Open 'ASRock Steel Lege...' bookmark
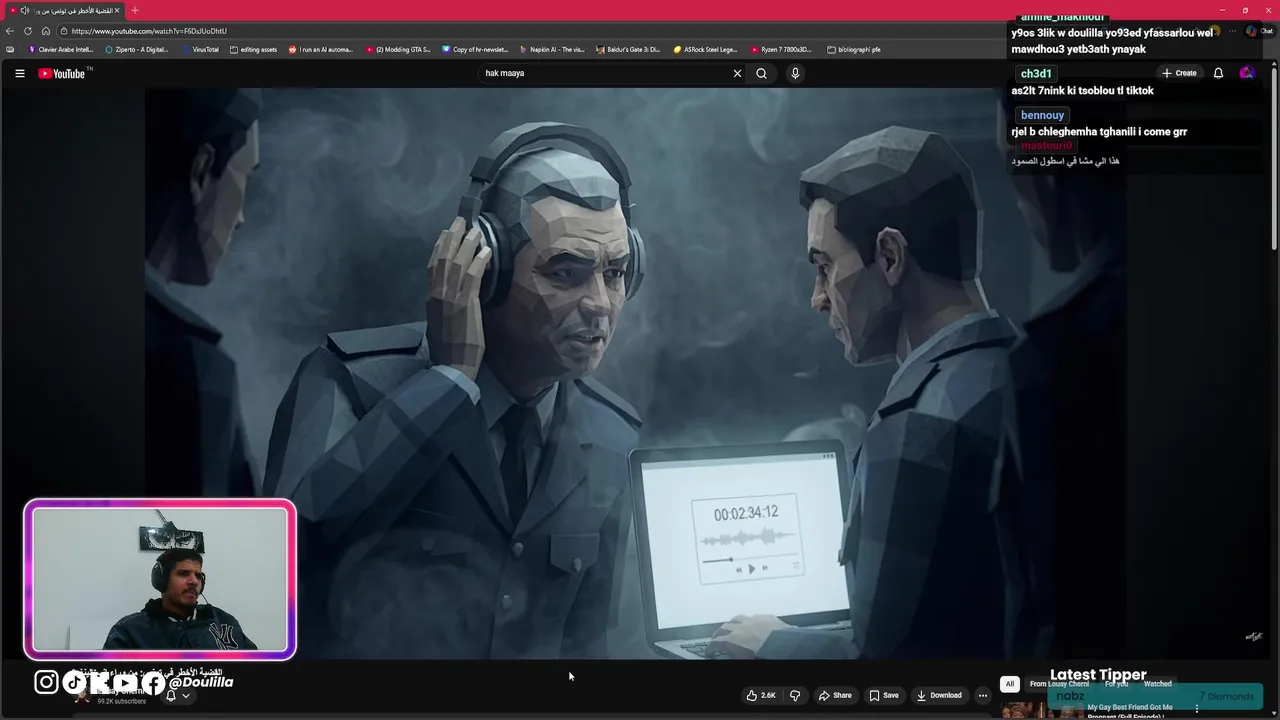The width and height of the screenshot is (1280, 720). 706,49
